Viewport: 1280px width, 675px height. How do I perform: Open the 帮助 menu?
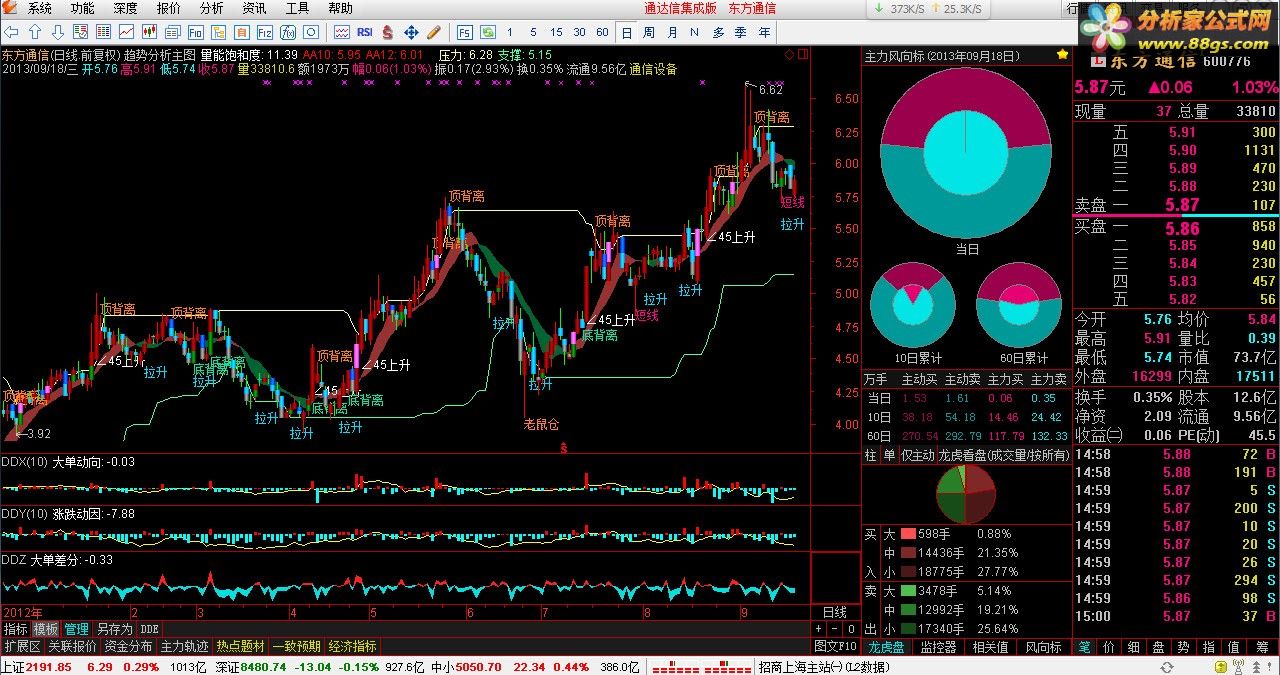(341, 8)
